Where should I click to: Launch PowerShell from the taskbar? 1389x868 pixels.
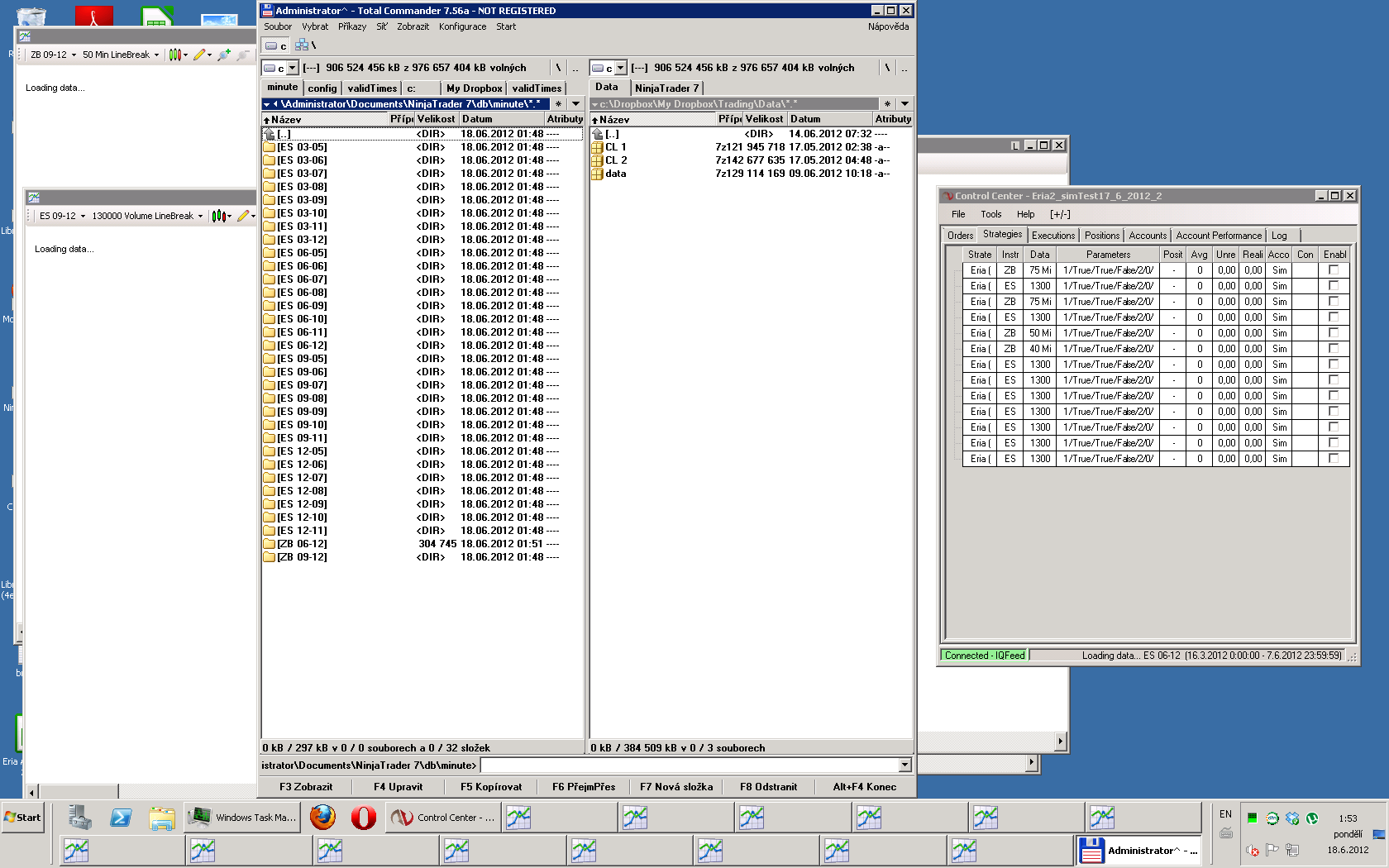pos(121,818)
